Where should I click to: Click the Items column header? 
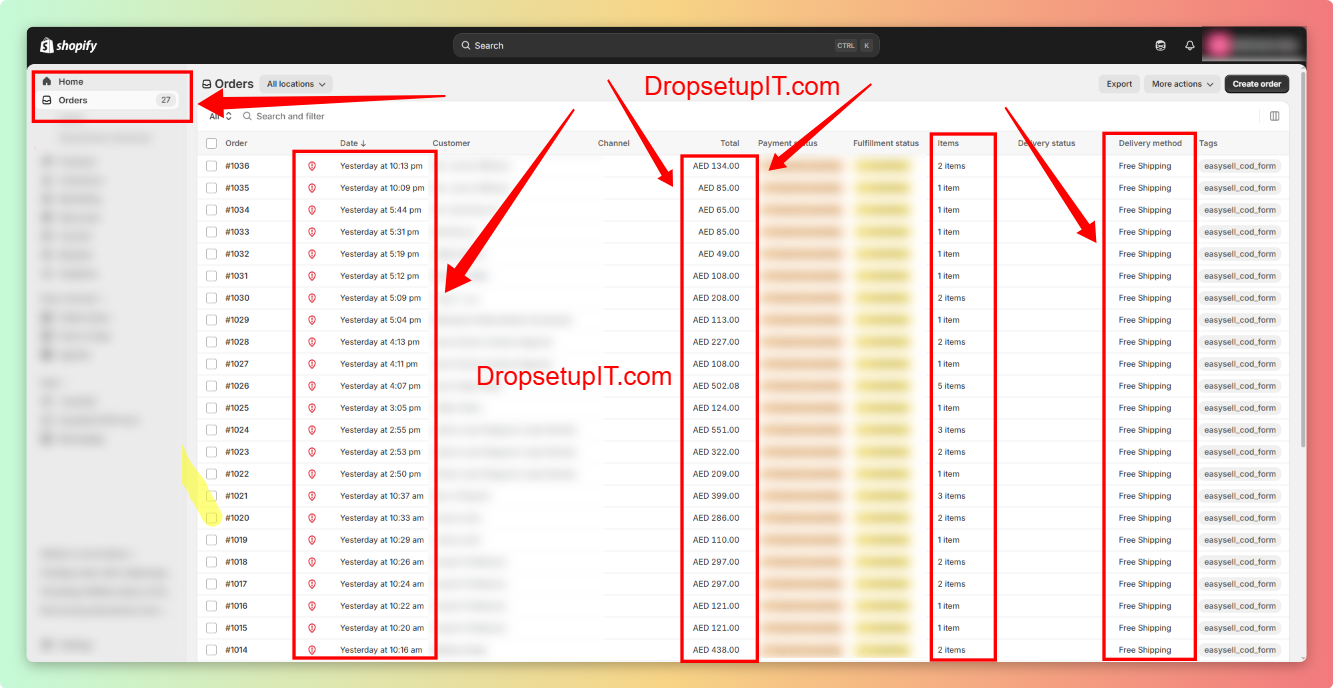pyautogui.click(x=948, y=143)
